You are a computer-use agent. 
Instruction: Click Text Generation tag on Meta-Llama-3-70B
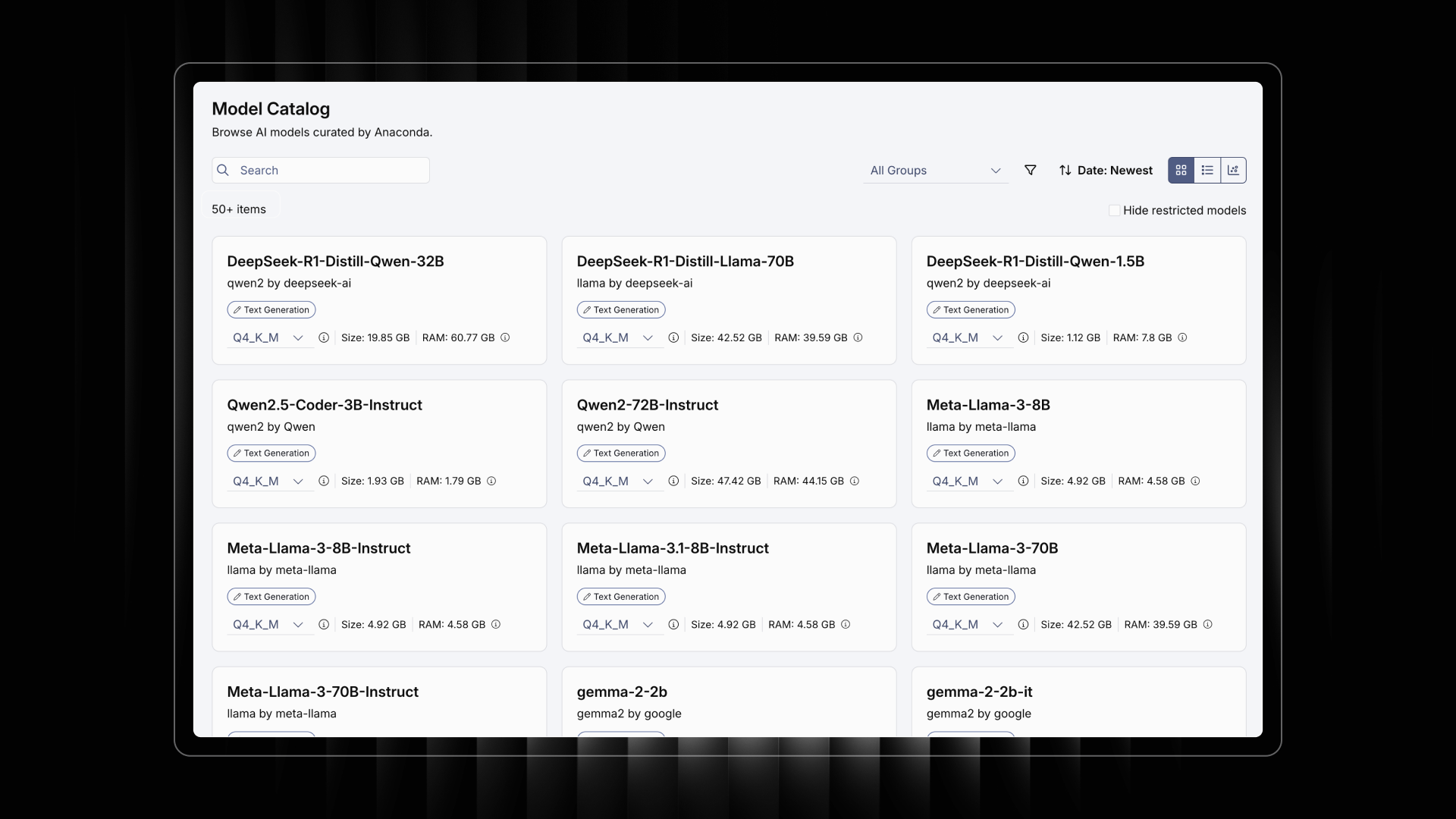(971, 597)
